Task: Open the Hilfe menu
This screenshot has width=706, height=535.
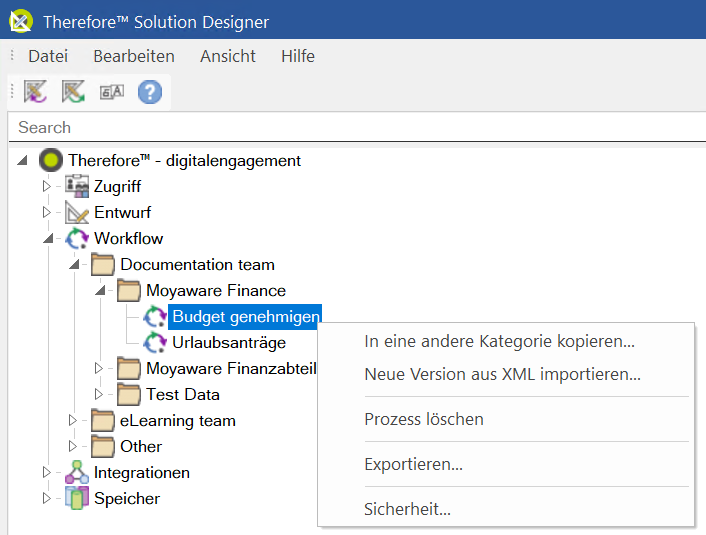Action: 298,56
